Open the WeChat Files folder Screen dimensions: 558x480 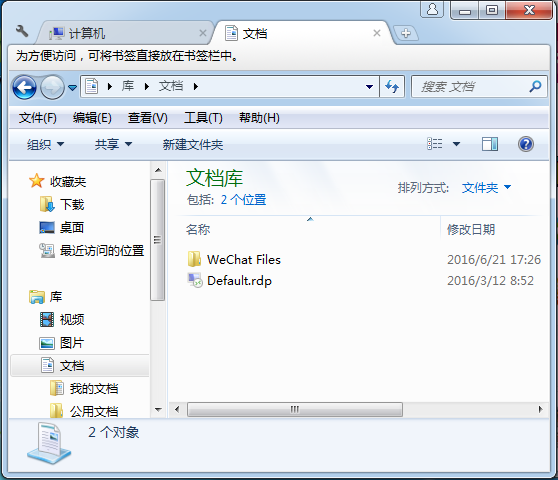243,259
